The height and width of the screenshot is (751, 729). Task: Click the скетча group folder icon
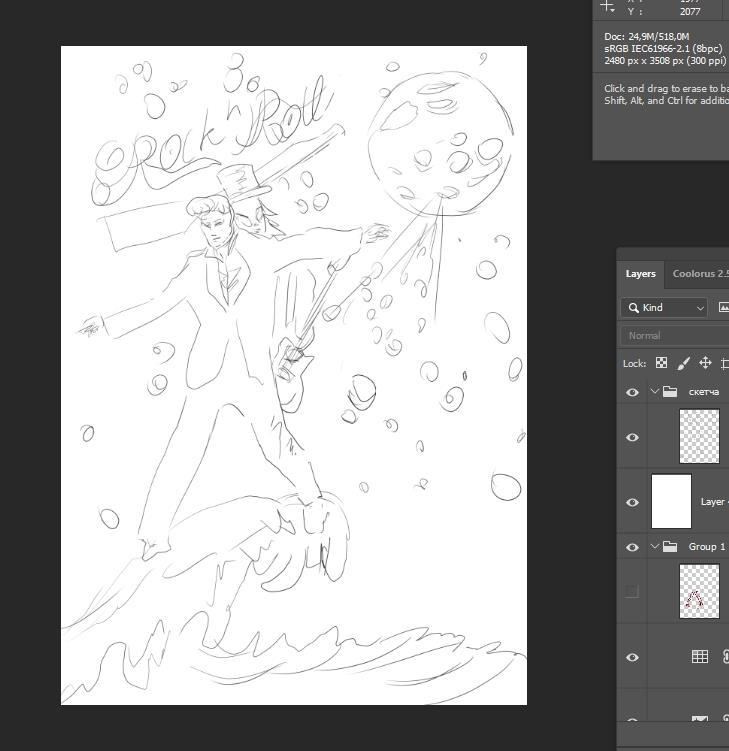point(670,392)
